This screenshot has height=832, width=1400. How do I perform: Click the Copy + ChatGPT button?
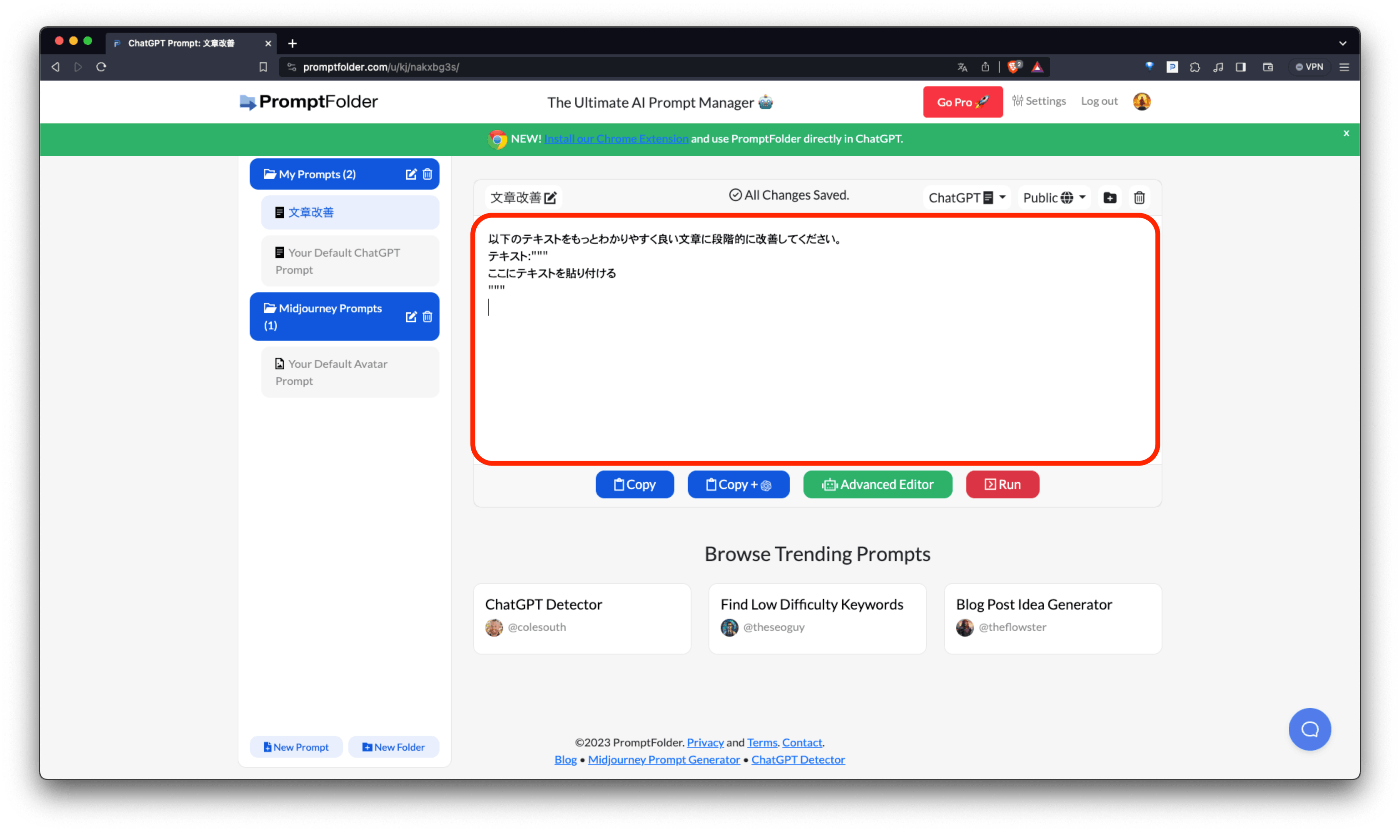739,484
